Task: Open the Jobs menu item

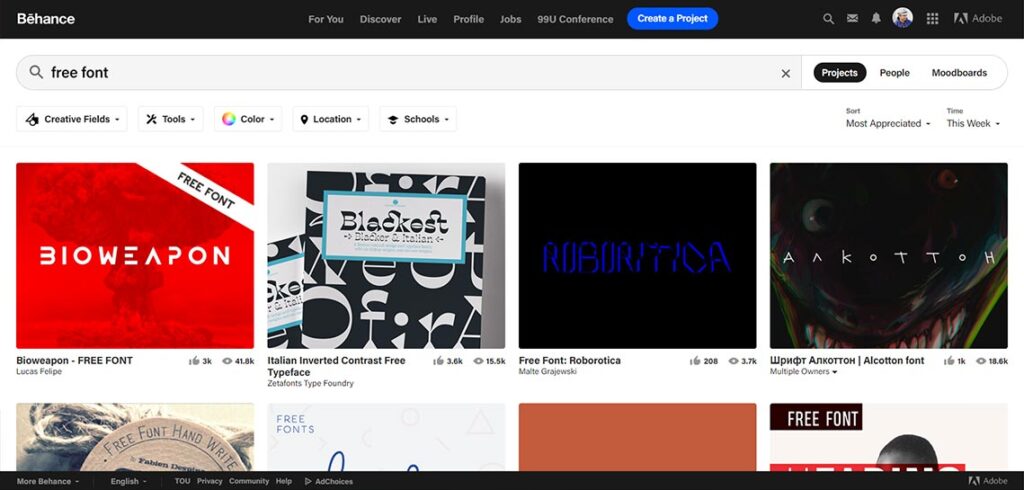Action: pos(510,19)
